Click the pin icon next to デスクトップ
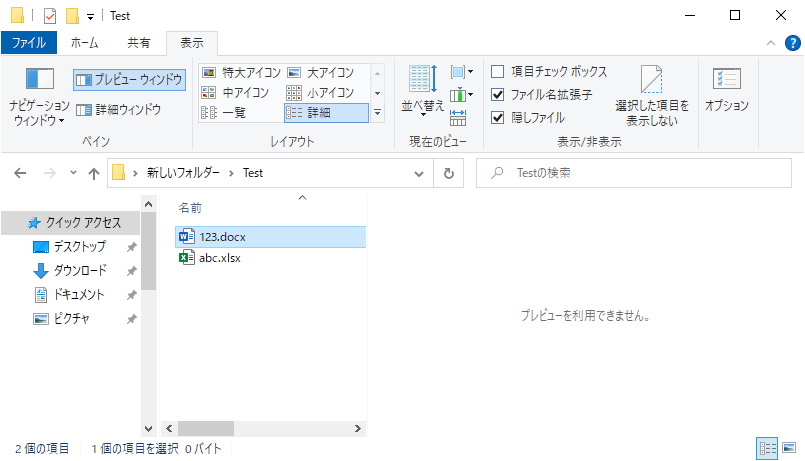The image size is (805, 461). point(131,247)
